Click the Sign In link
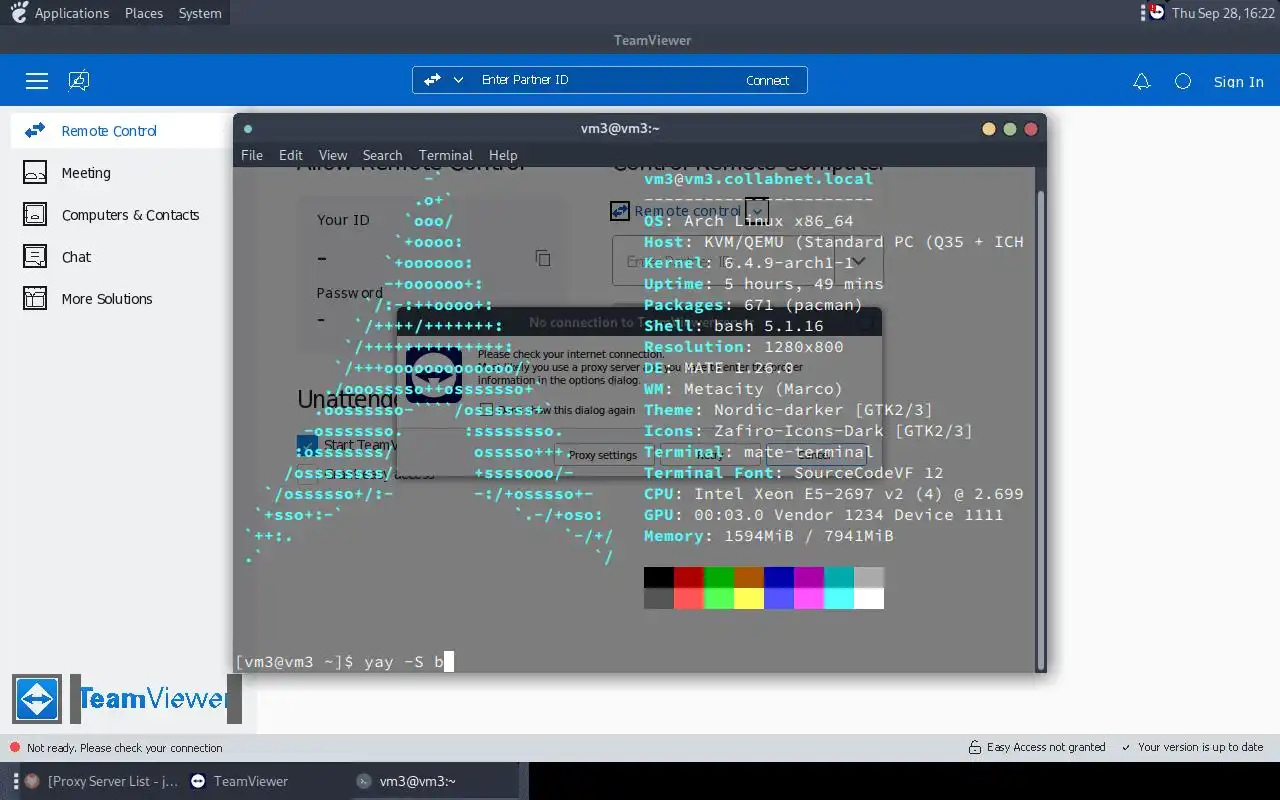1280x800 pixels. tap(1238, 82)
